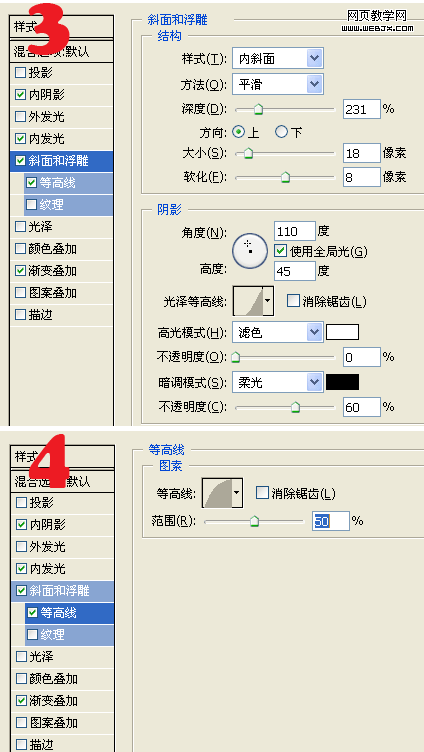The height and width of the screenshot is (752, 424).
Task: Open the 高光模式 dropdown showing 滤色
Action: [277, 332]
